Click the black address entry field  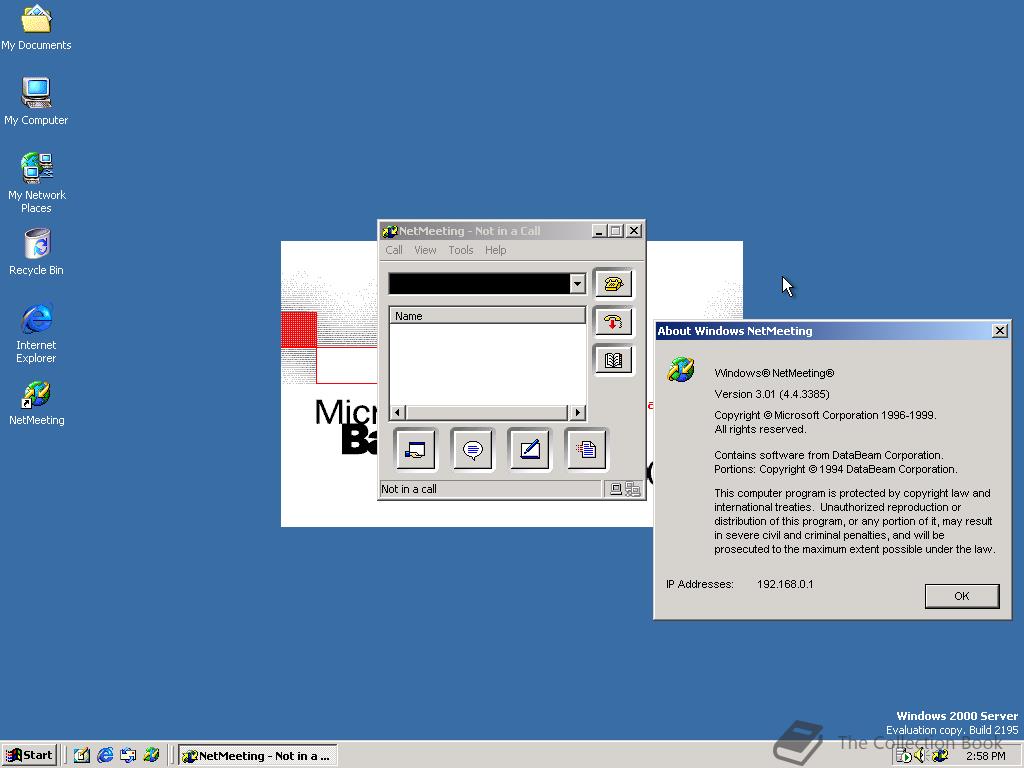[479, 283]
